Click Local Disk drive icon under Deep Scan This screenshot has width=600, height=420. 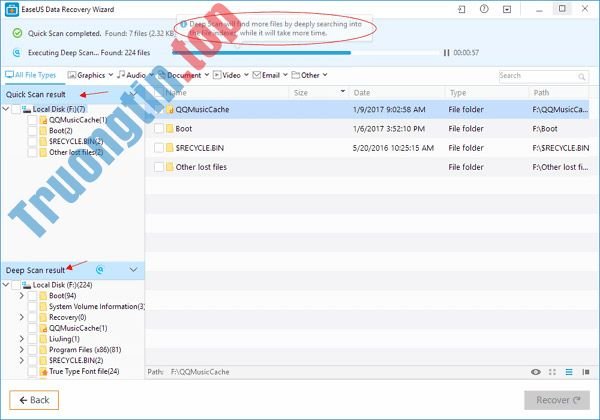coord(26,285)
